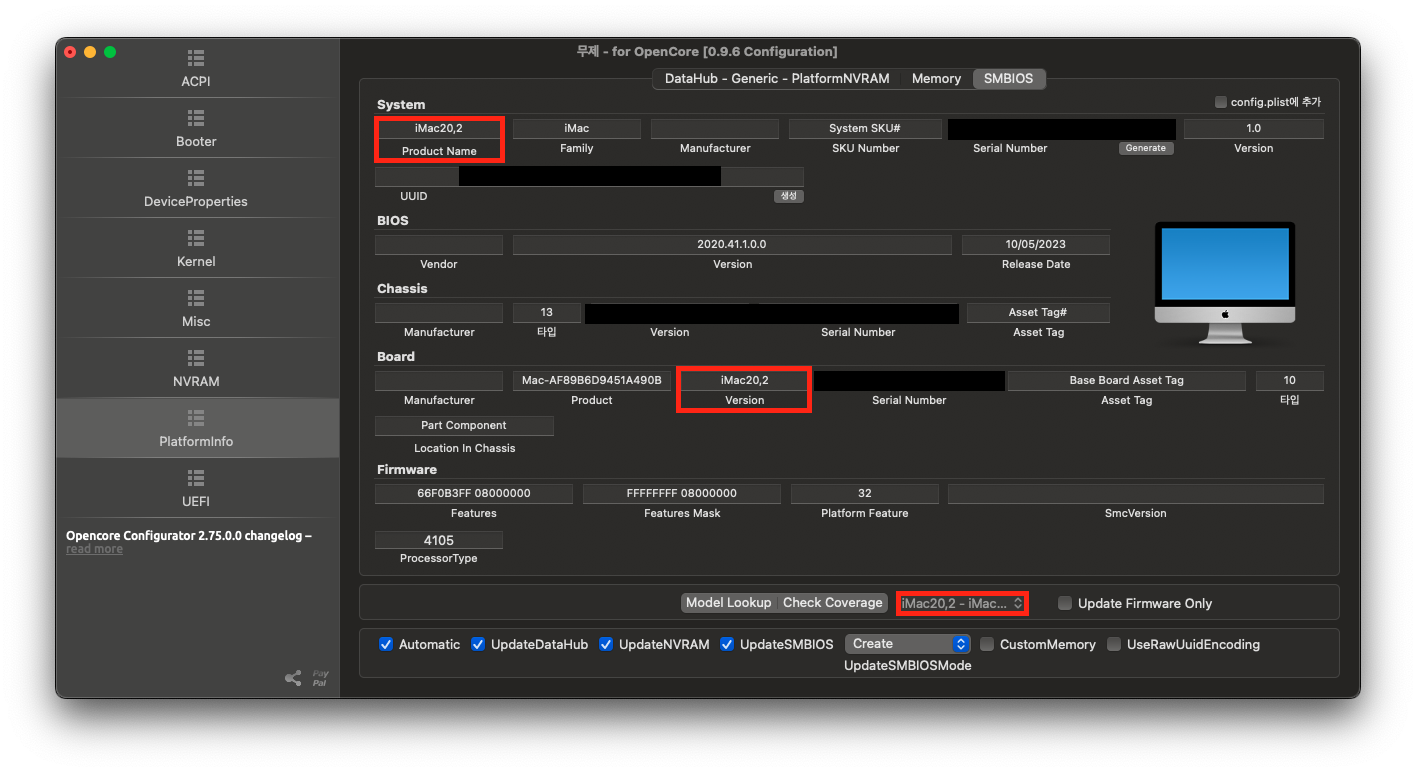Click the Check Coverage button
1416x772 pixels.
coord(833,603)
